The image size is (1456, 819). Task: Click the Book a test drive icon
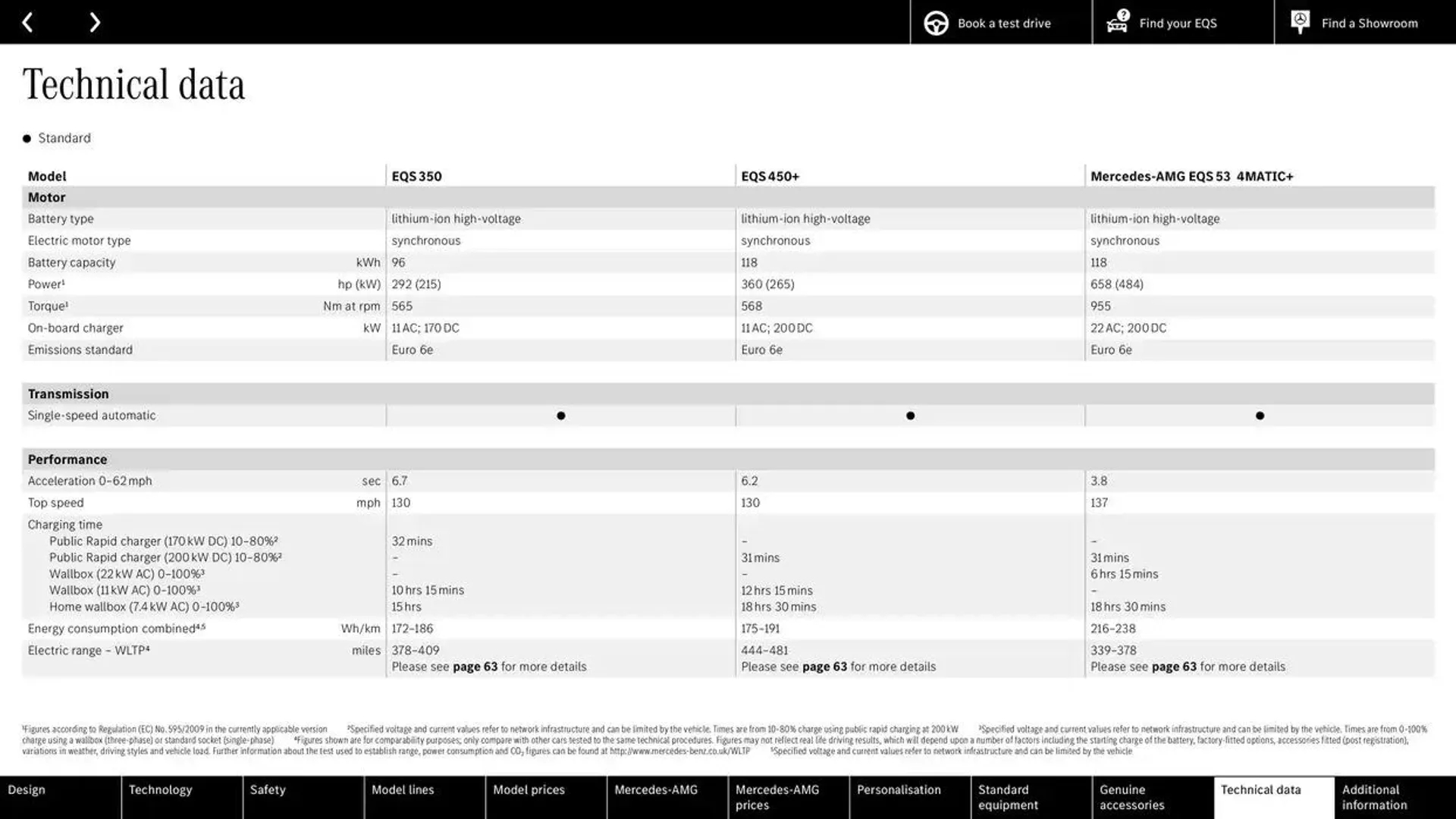point(935,22)
